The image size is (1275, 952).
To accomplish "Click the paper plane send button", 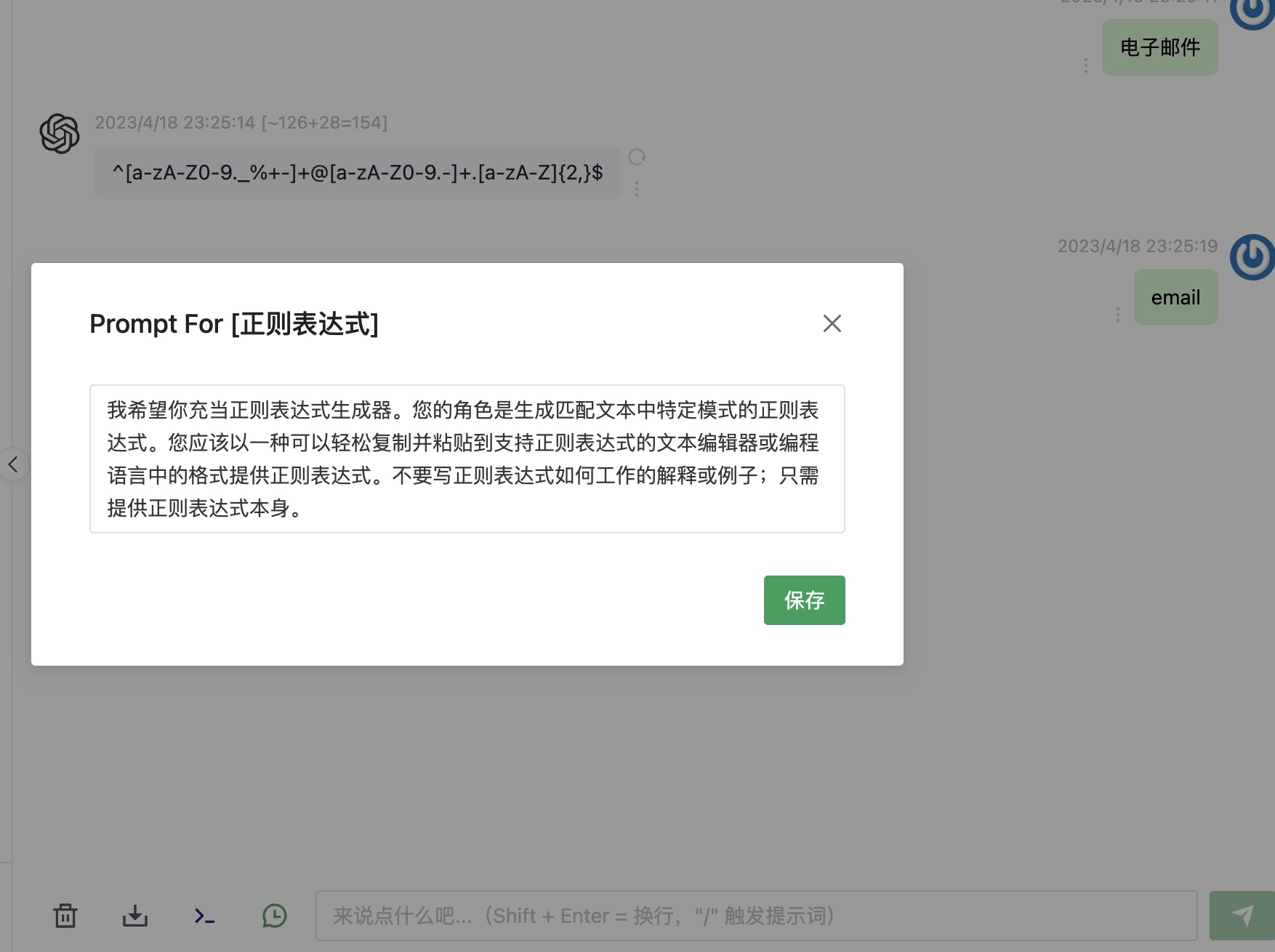I will 1242,916.
